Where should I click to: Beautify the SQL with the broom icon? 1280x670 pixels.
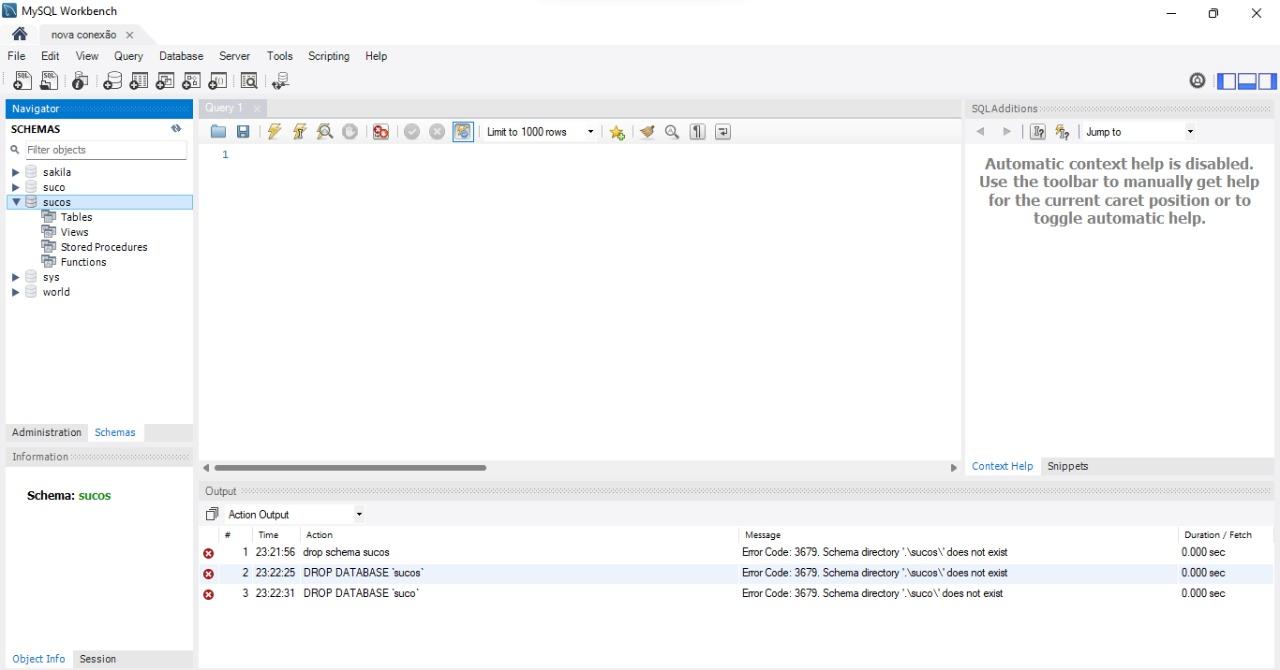(647, 132)
